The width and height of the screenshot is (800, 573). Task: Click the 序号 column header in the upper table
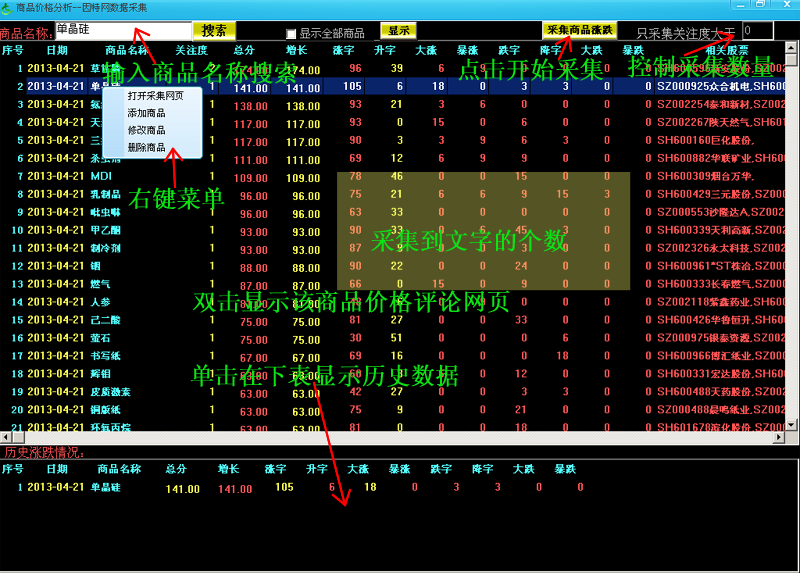coord(13,50)
